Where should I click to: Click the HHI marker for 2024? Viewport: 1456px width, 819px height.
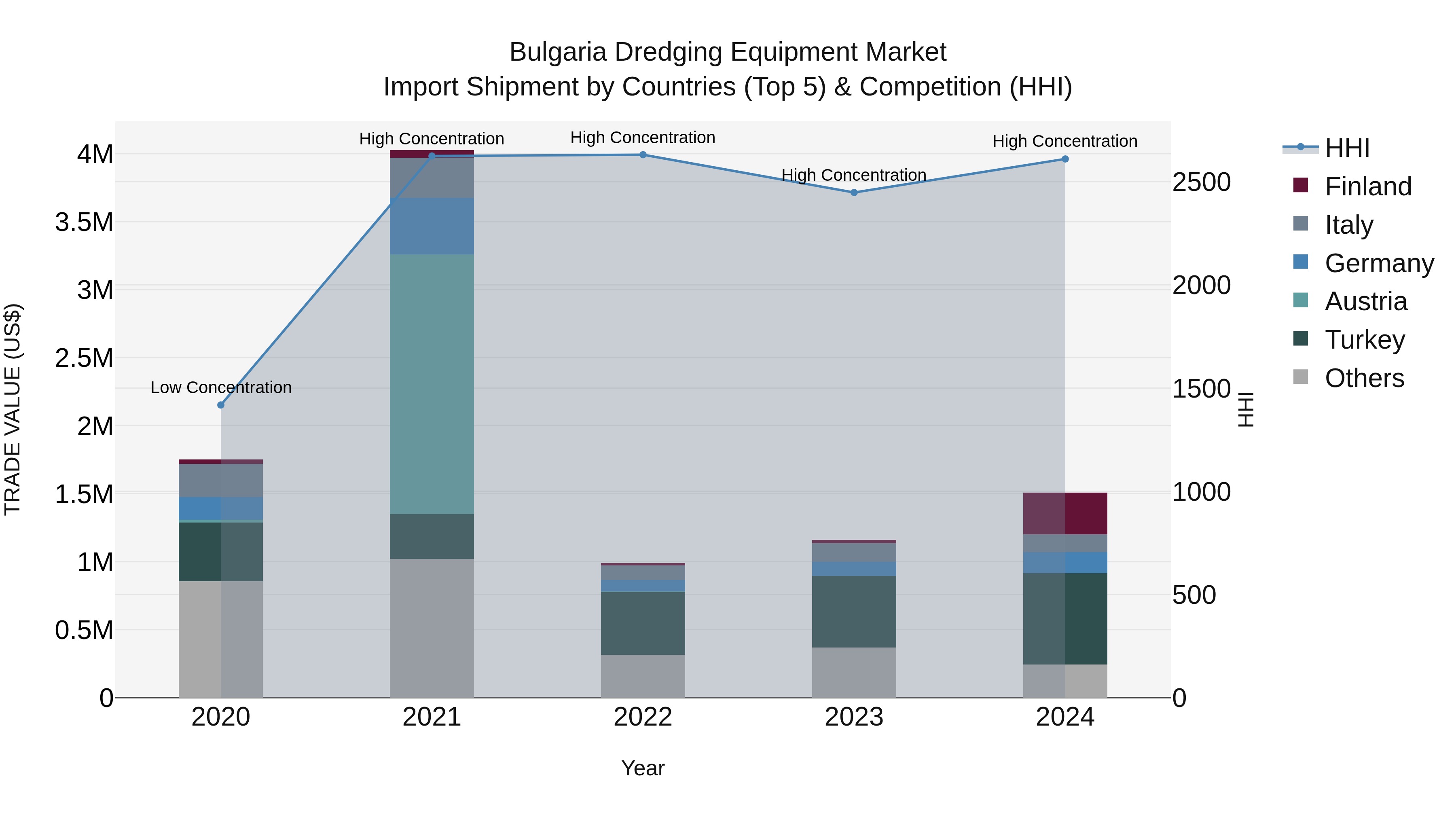[x=1065, y=159]
